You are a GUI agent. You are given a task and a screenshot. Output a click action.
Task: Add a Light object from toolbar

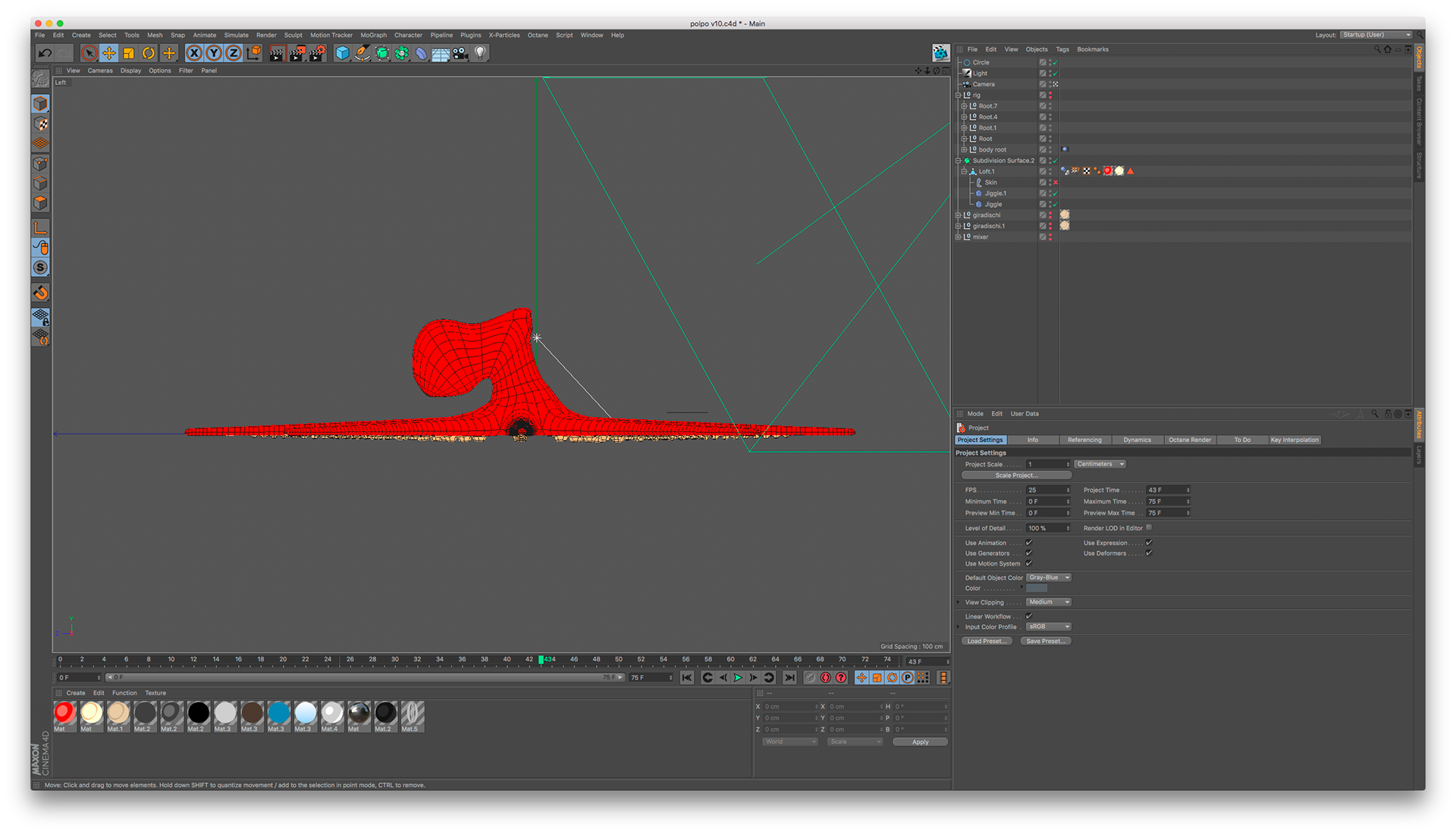(480, 53)
